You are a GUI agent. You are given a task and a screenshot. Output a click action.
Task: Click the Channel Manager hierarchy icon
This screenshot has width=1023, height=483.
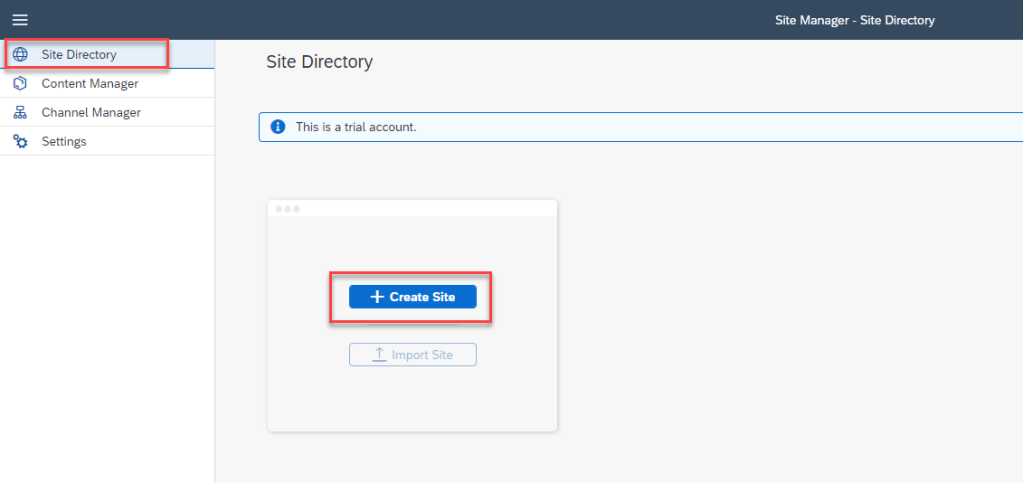[x=20, y=113]
